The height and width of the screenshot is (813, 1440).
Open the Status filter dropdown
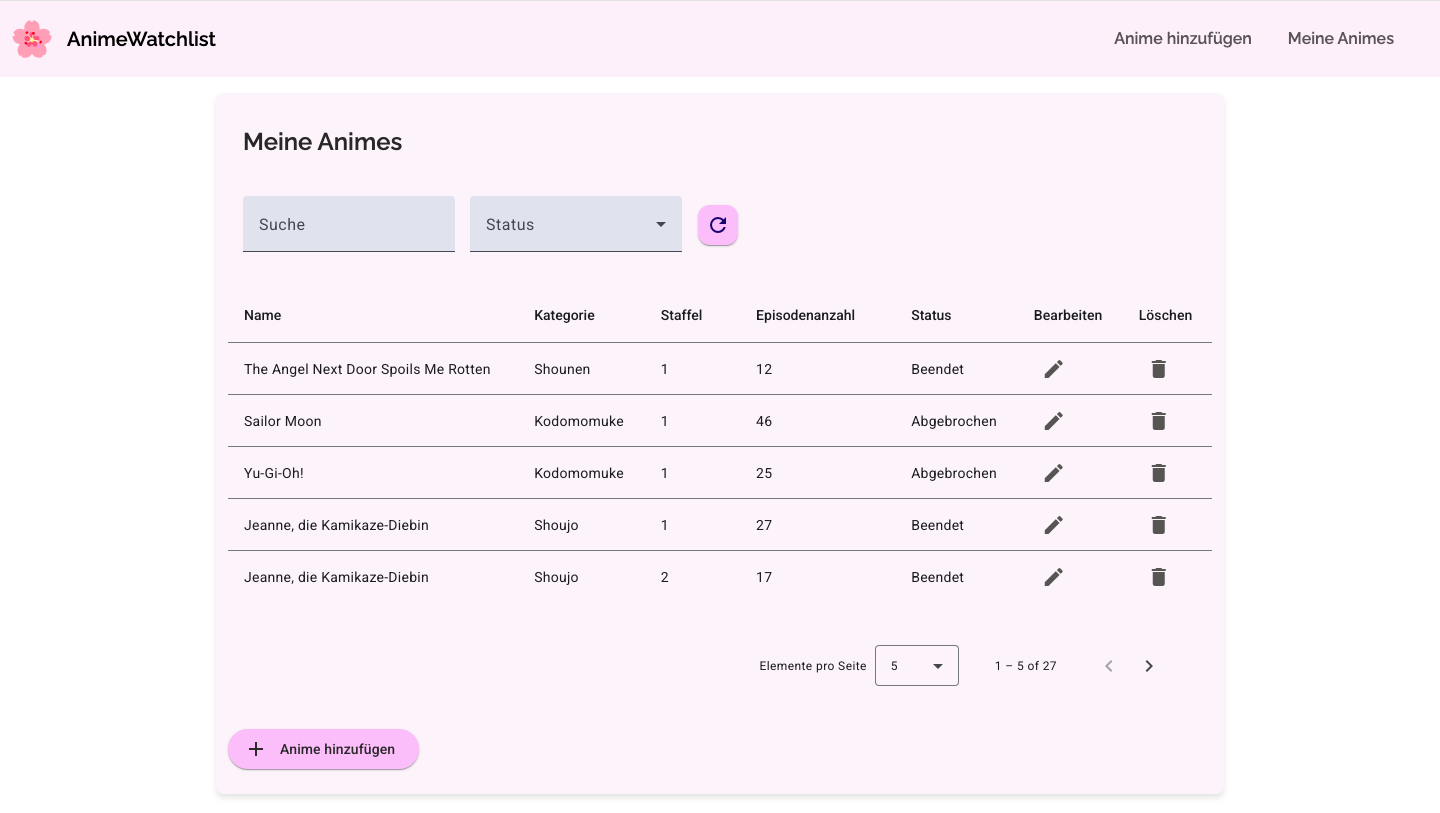(575, 224)
